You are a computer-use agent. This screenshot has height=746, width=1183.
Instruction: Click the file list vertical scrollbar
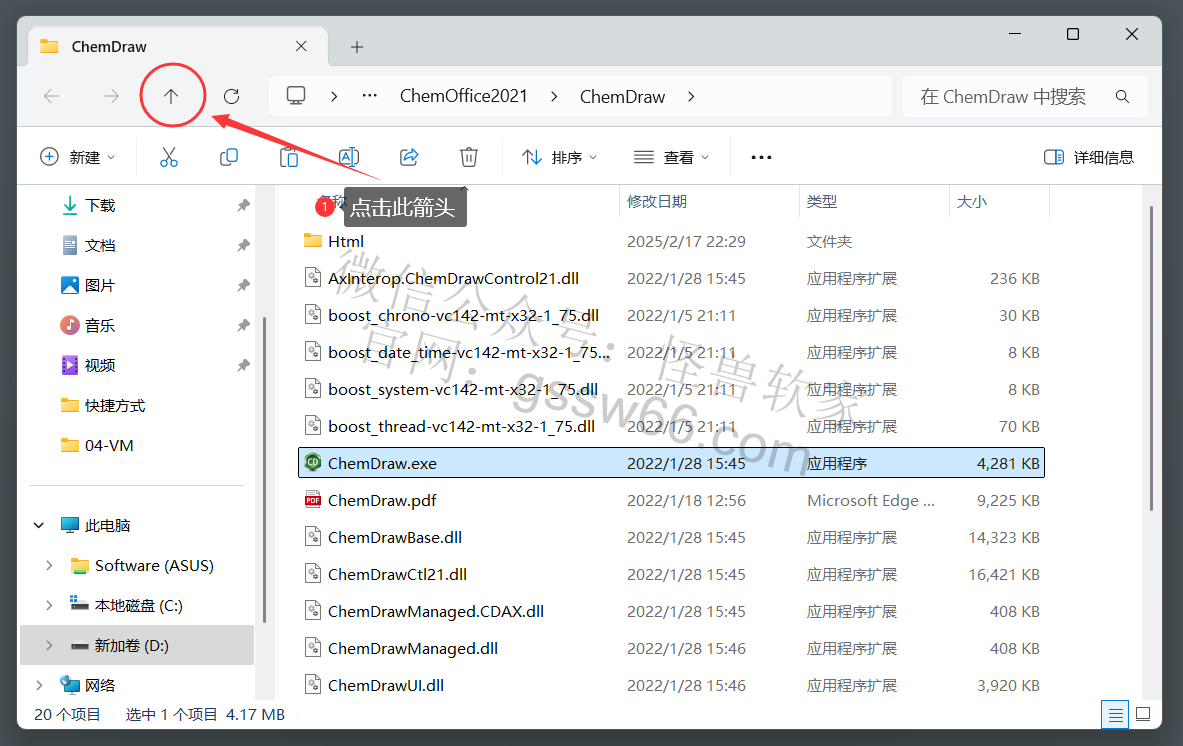(1151, 358)
